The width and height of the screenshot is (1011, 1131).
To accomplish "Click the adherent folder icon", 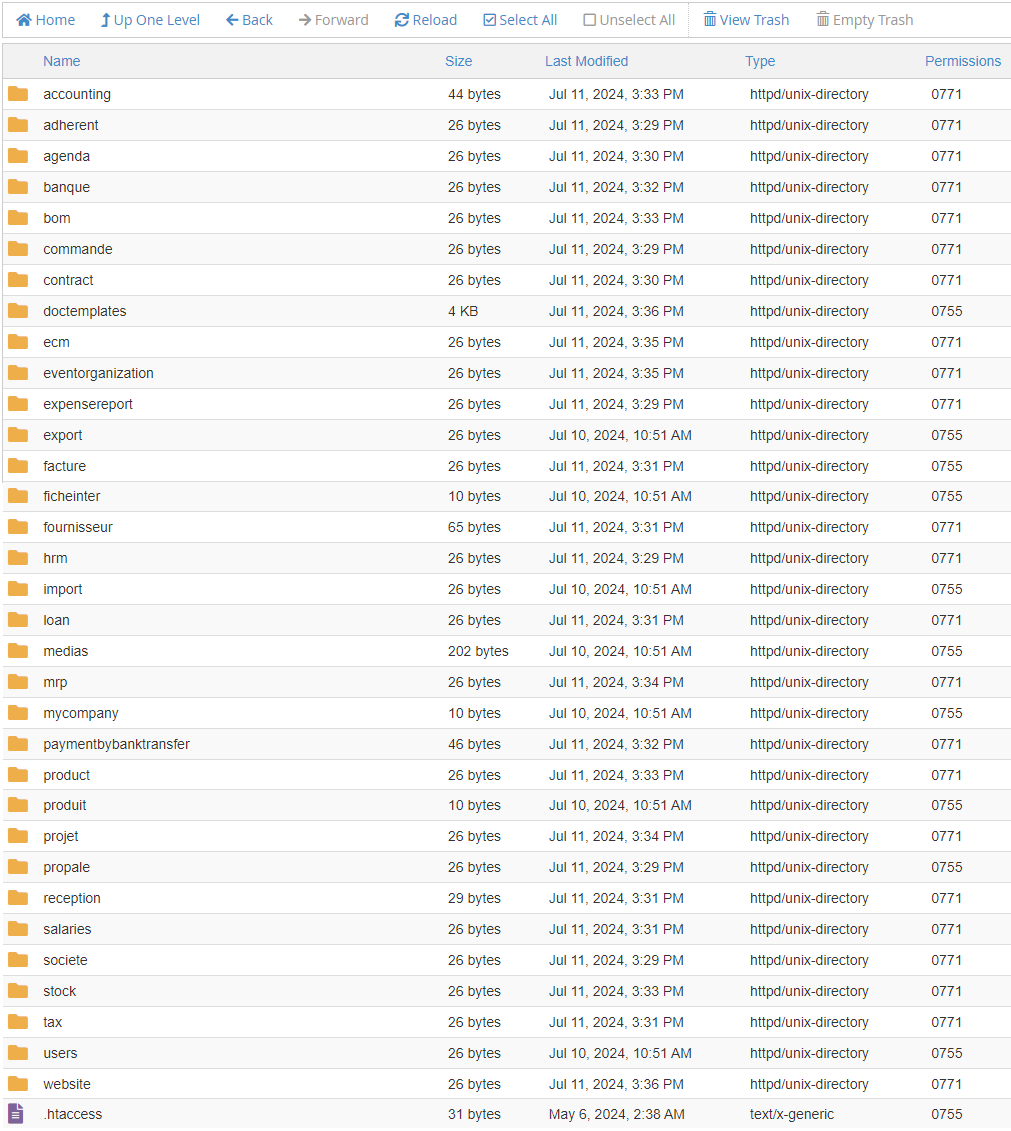I will (18, 125).
